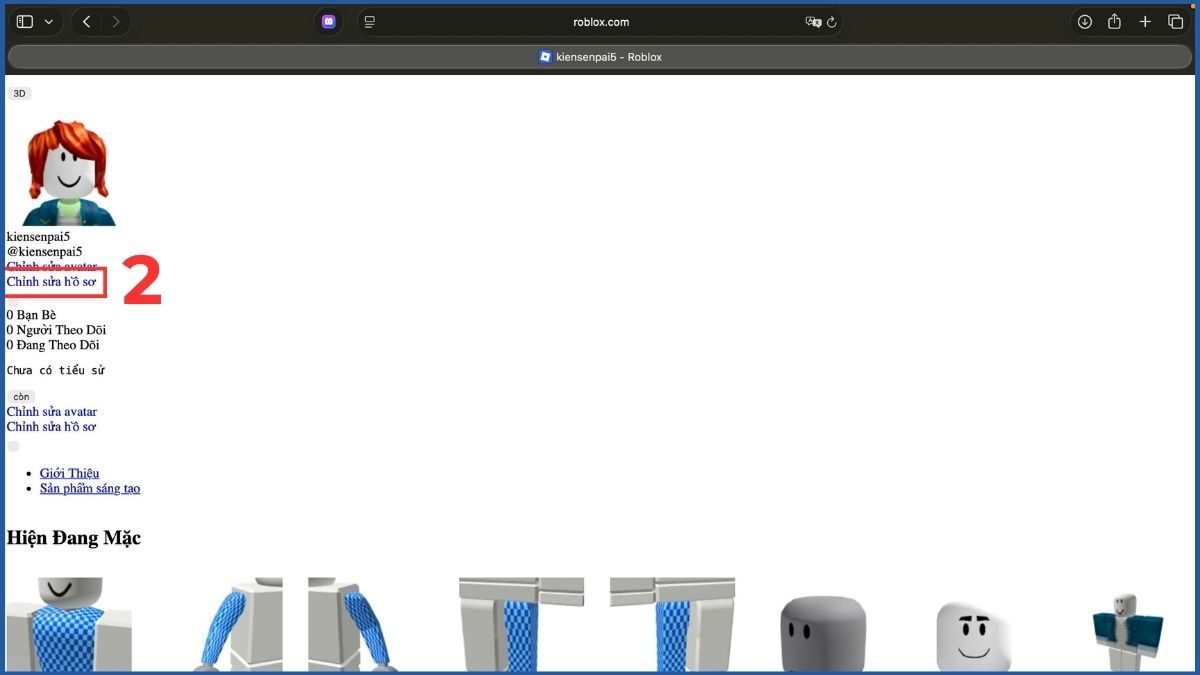Click the Roblox favicon in tab

[545, 57]
